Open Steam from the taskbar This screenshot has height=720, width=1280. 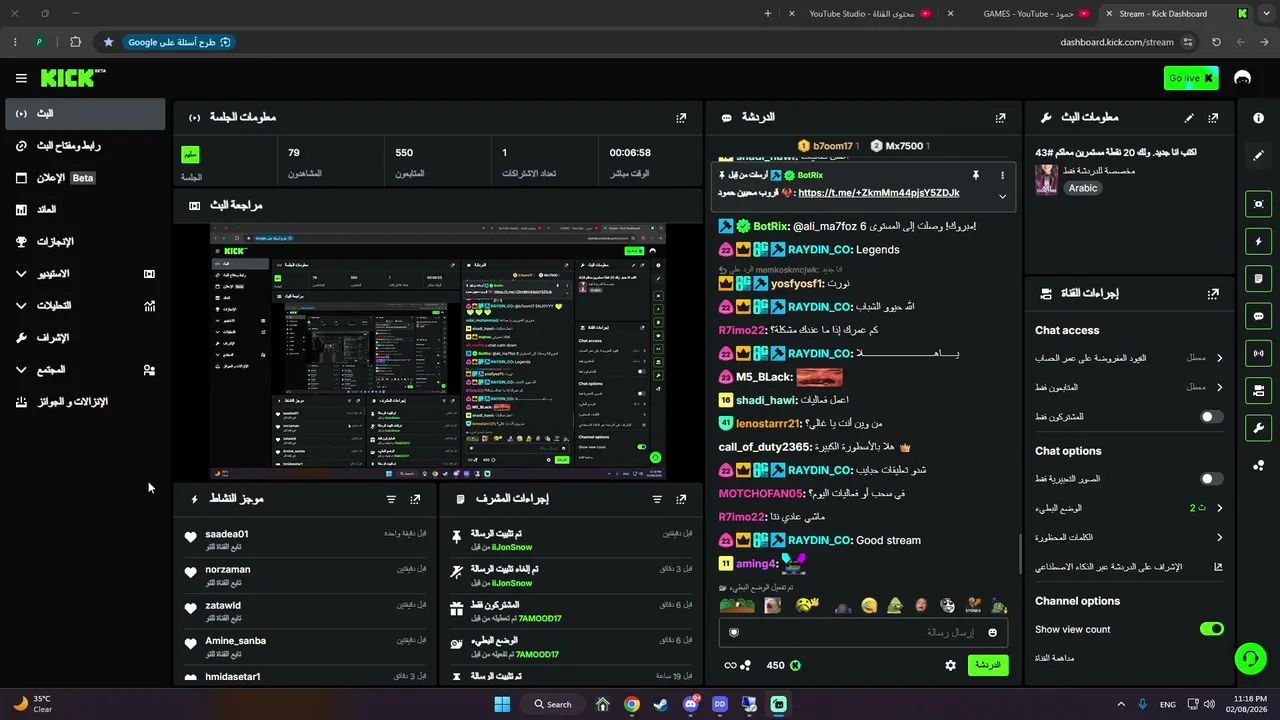point(661,704)
